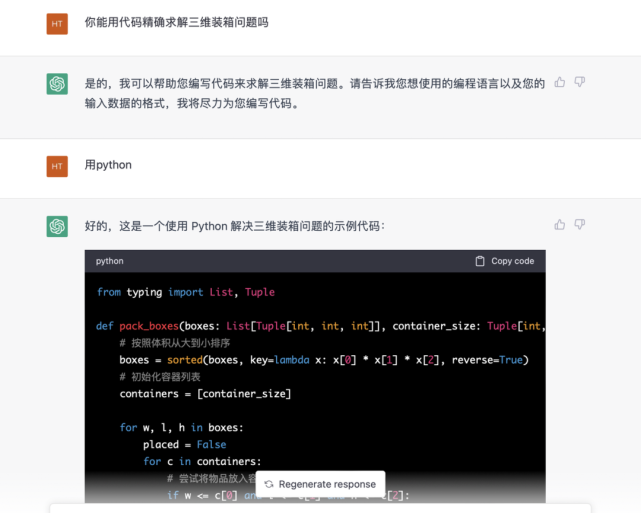Click the circular arrows icon in Regenerate response
The image size is (641, 513).
click(x=269, y=484)
